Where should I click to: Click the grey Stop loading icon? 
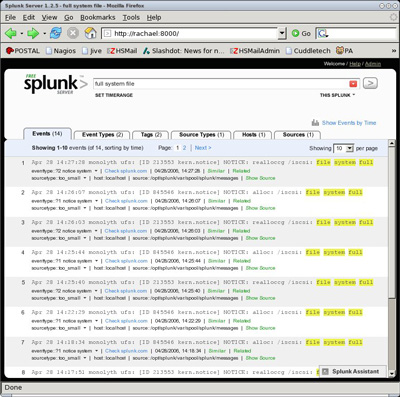[73, 33]
